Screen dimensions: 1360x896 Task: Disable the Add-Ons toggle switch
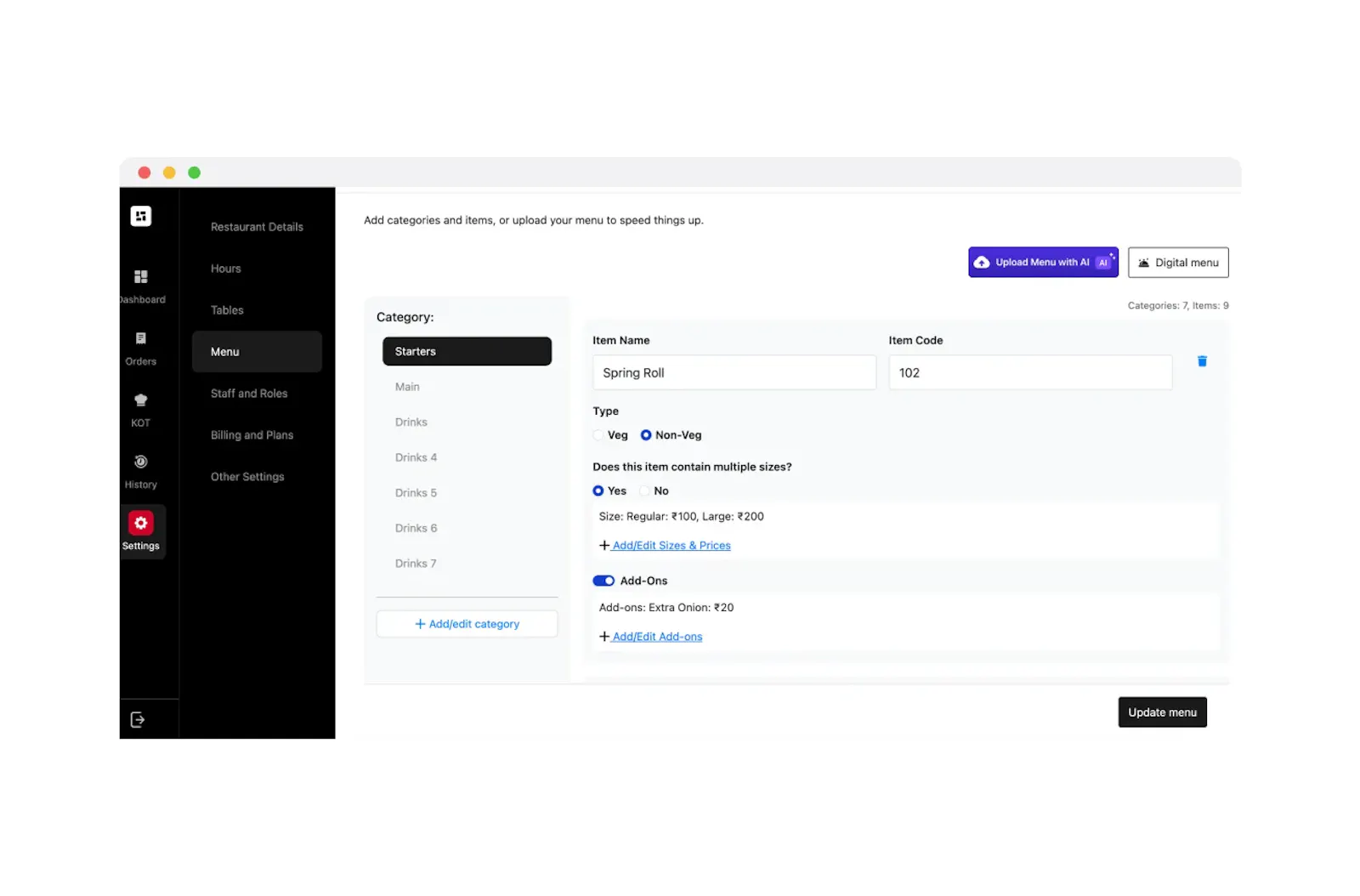(x=603, y=581)
